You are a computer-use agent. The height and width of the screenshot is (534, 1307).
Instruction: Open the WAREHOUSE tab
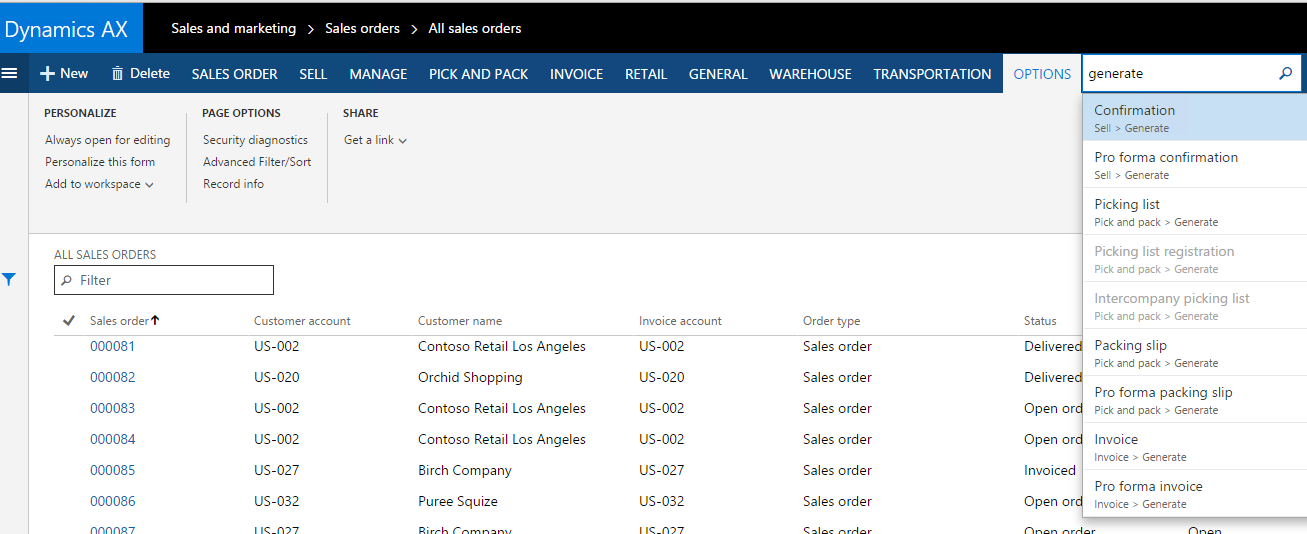810,74
